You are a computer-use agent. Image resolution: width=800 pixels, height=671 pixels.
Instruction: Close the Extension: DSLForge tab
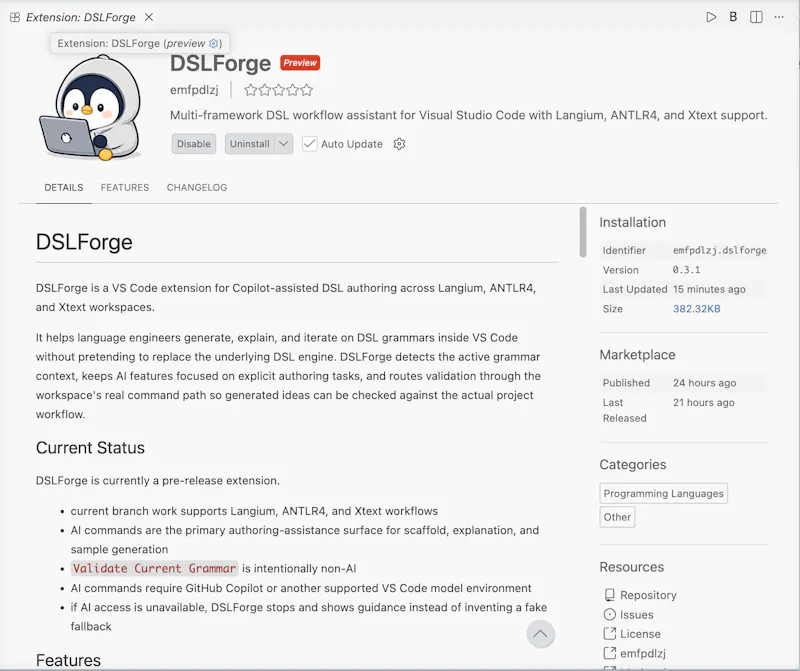pos(149,17)
